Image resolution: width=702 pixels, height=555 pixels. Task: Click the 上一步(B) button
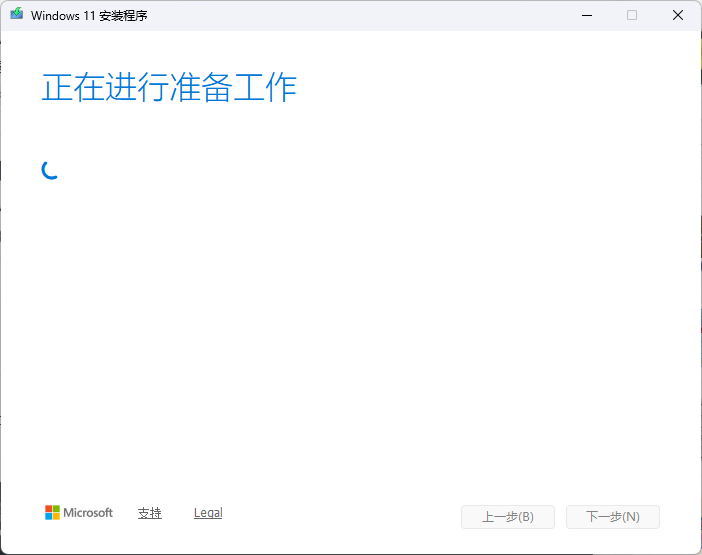[508, 517]
